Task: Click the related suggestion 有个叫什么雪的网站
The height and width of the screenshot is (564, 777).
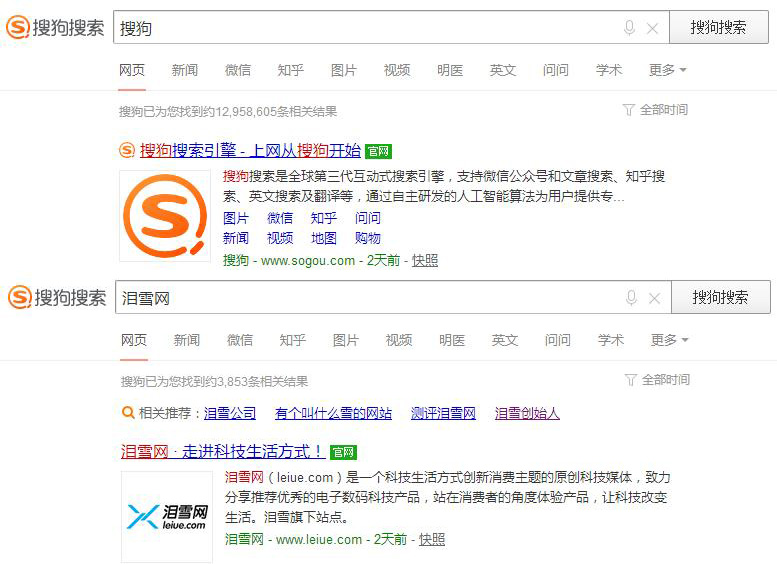Action: coord(333,413)
